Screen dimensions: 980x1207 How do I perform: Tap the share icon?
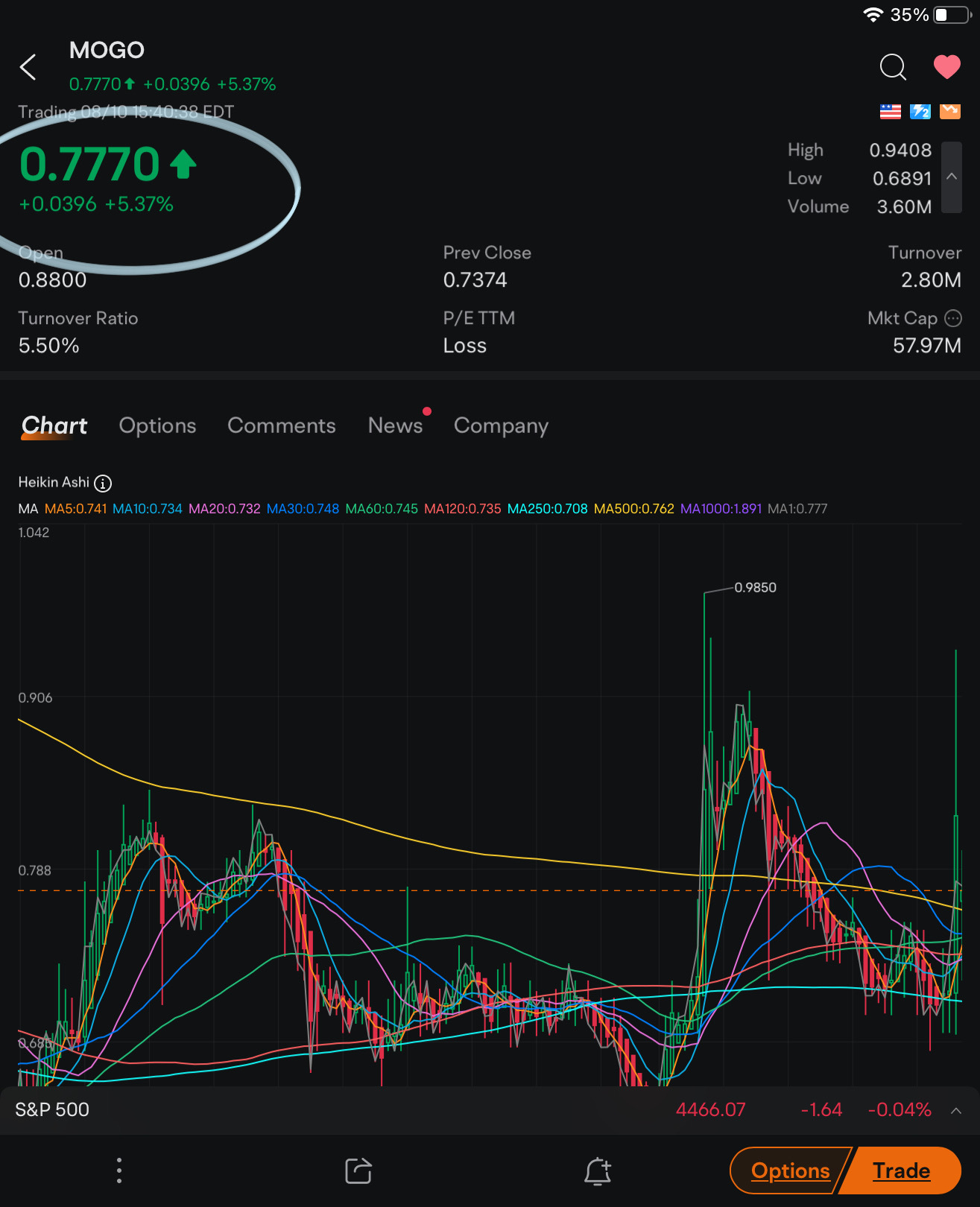[x=358, y=1170]
